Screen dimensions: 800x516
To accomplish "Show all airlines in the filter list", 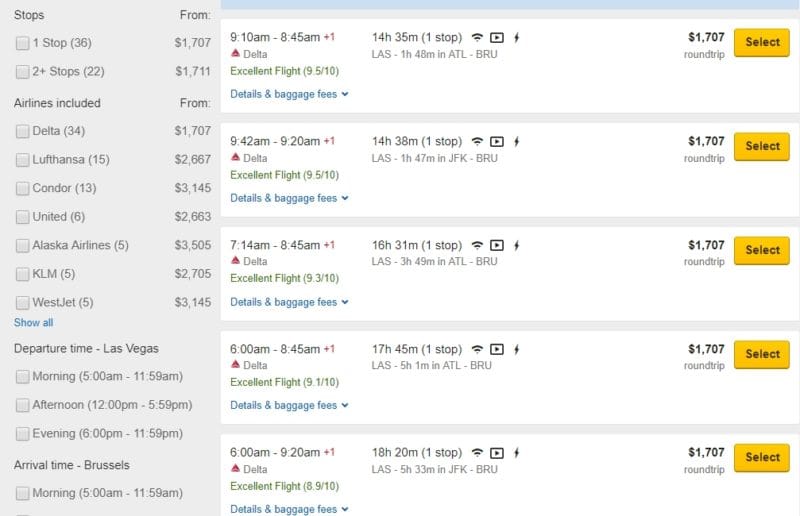I will pos(33,323).
